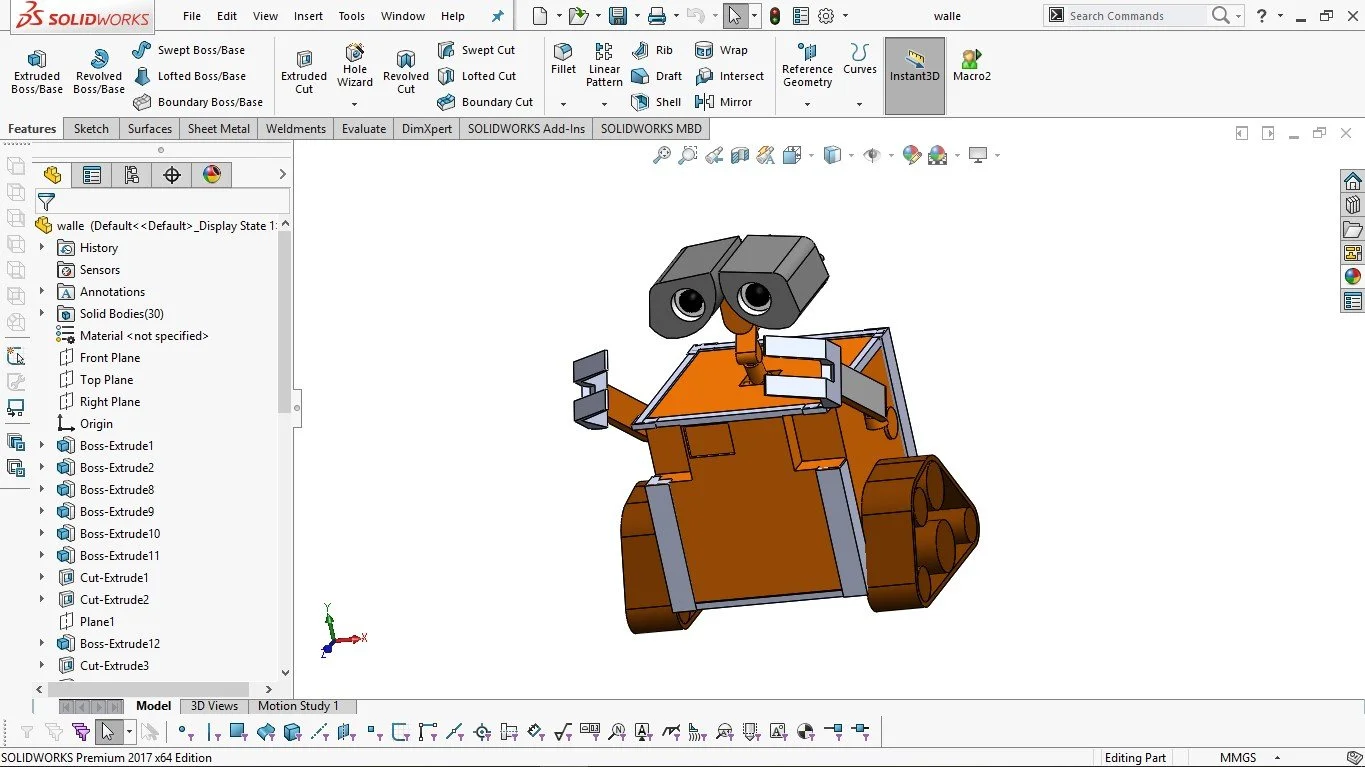The height and width of the screenshot is (767, 1365).
Task: Open Edit Appearance in view toolbar
Action: coord(911,155)
